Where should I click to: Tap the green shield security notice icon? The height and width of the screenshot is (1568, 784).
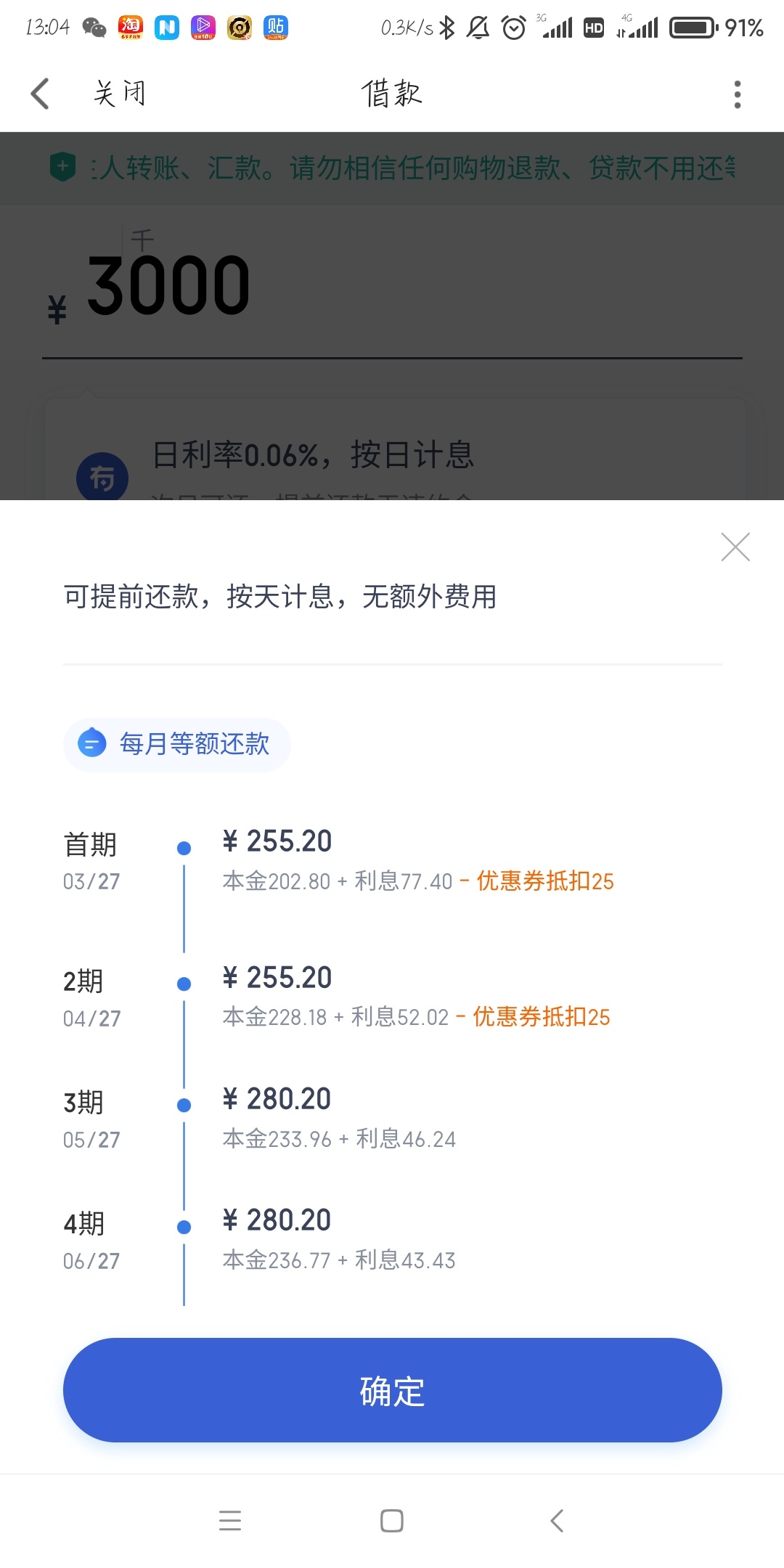pyautogui.click(x=63, y=168)
